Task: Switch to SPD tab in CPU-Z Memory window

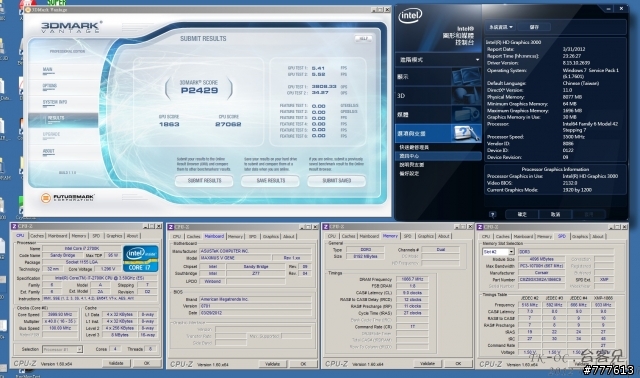Action: pos(407,236)
